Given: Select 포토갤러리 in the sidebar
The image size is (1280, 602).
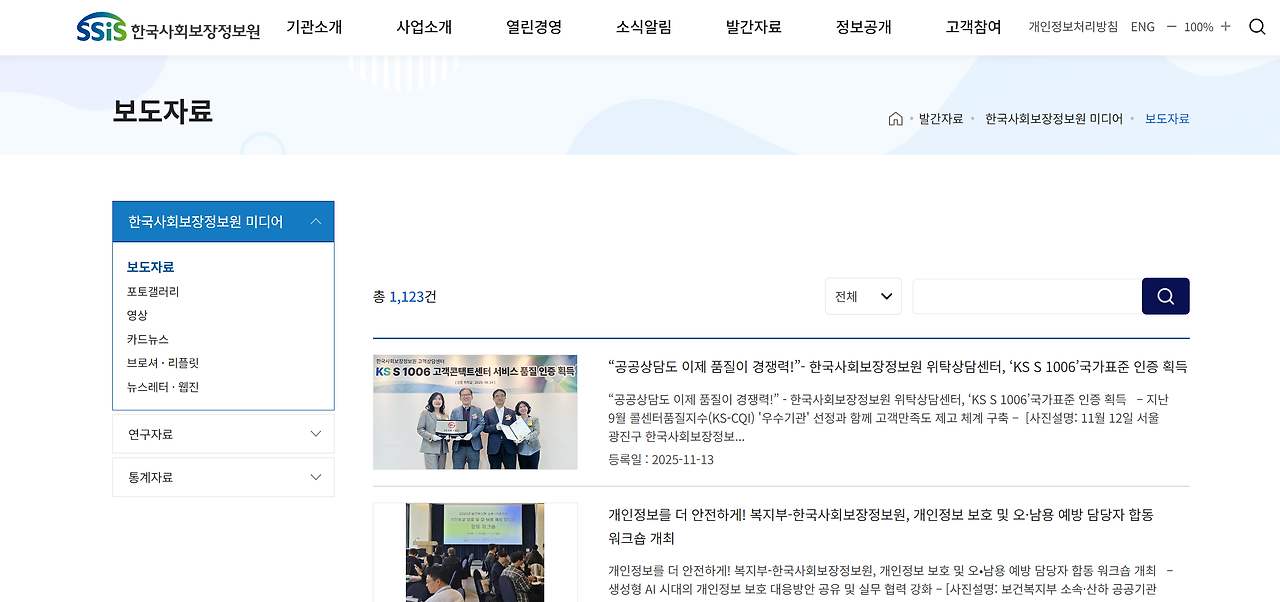Looking at the screenshot, I should [153, 292].
